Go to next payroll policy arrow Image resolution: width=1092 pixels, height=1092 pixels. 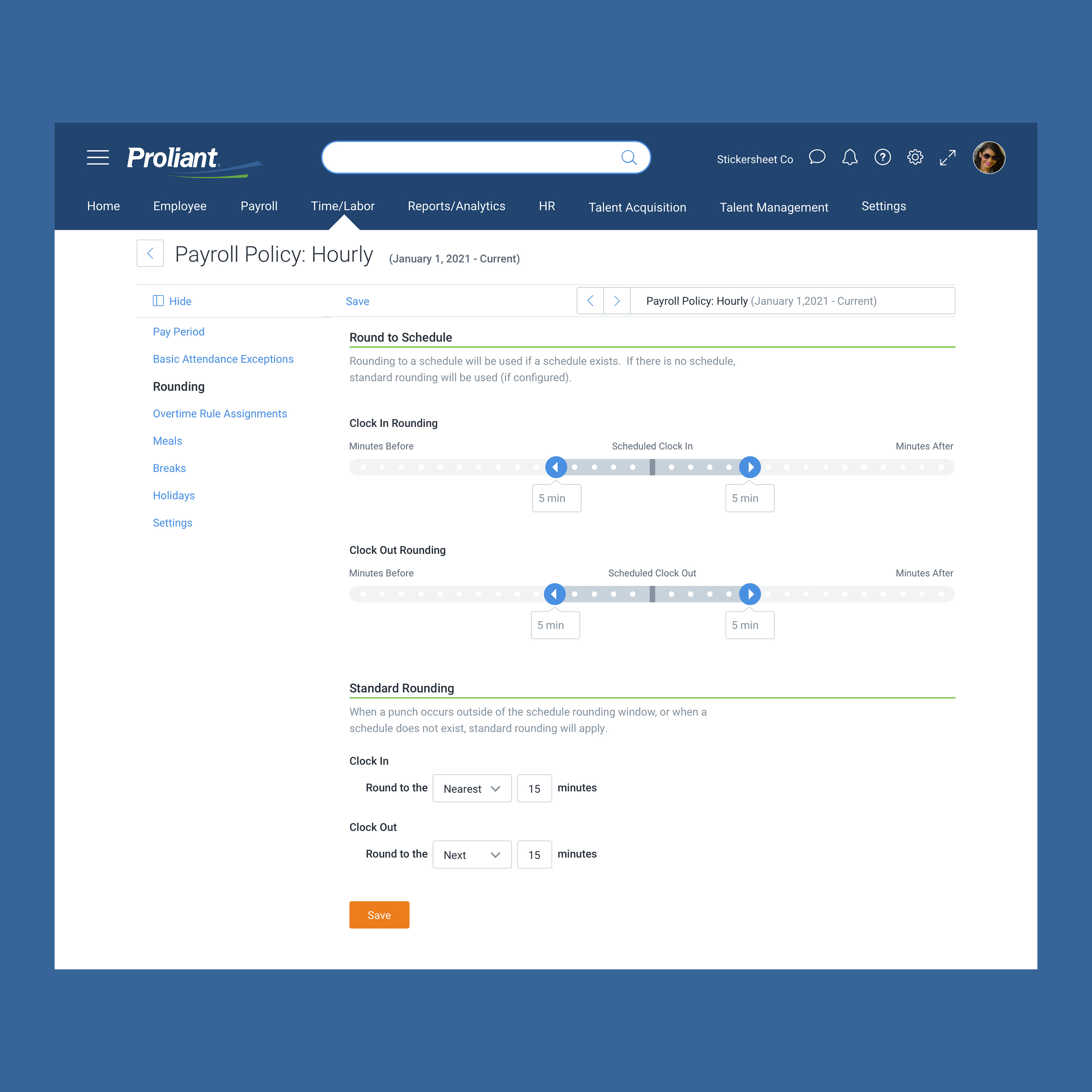click(617, 301)
